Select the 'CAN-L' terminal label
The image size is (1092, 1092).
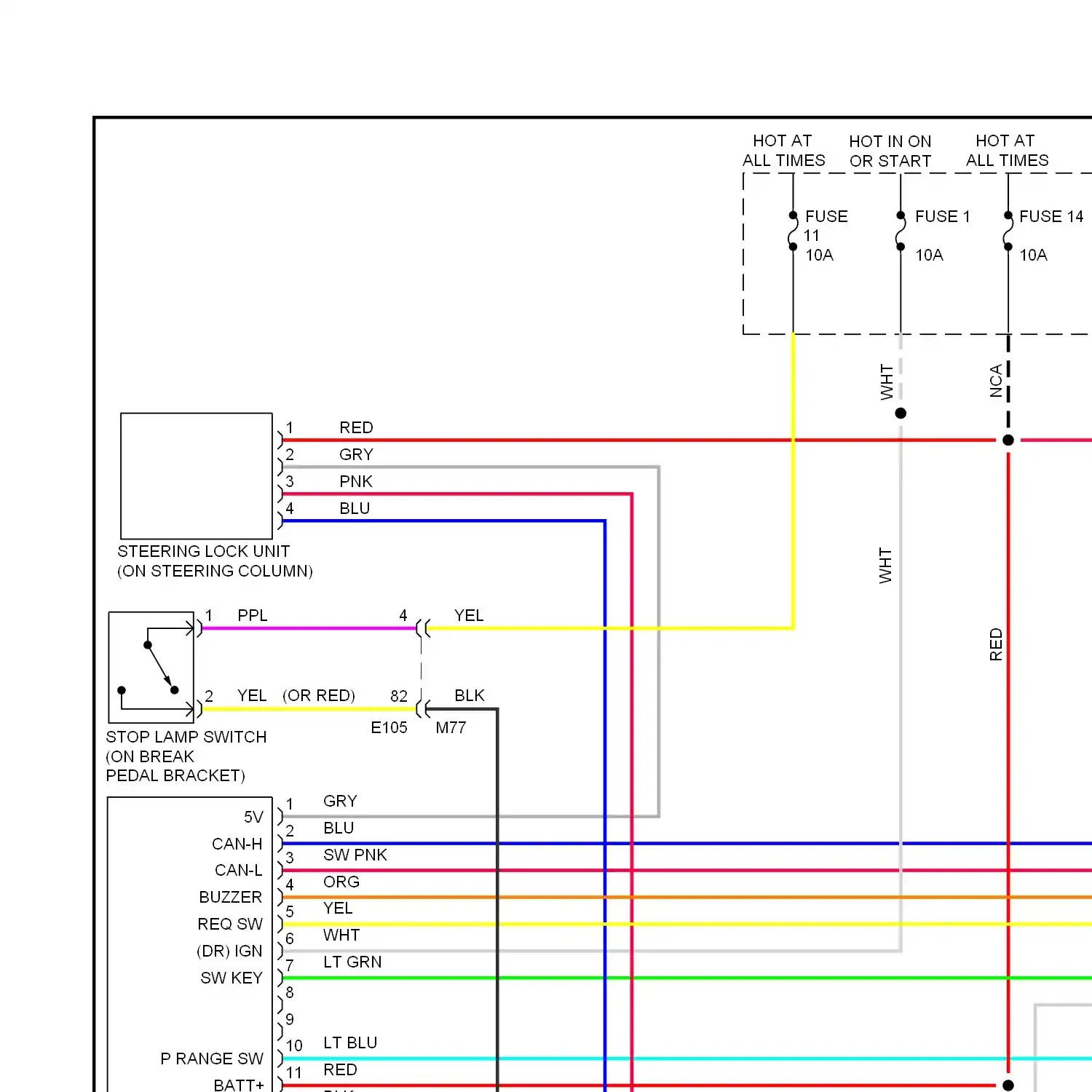[x=239, y=870]
